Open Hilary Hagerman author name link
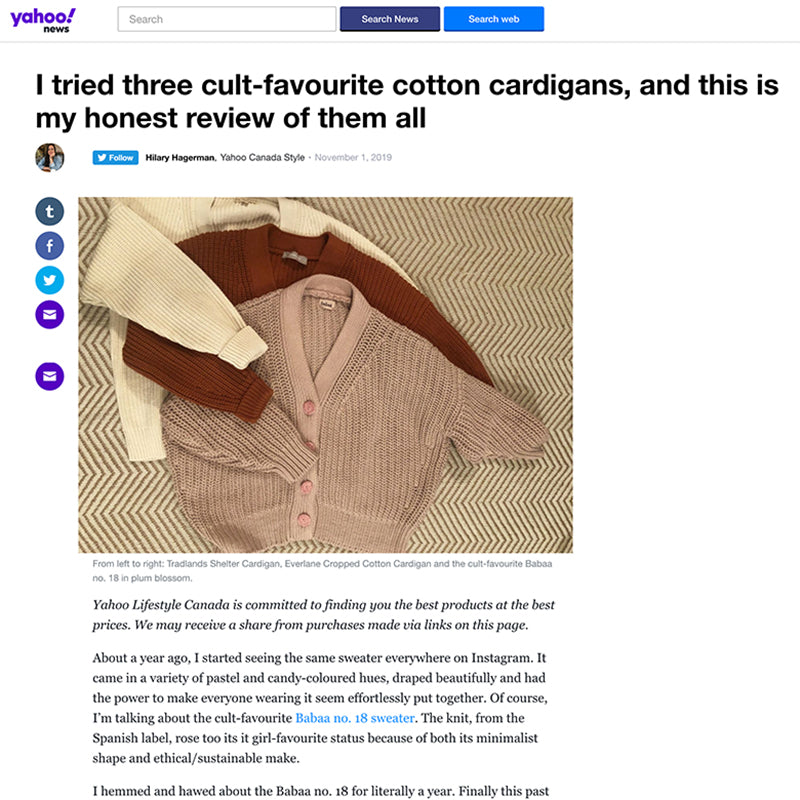 pyautogui.click(x=180, y=158)
